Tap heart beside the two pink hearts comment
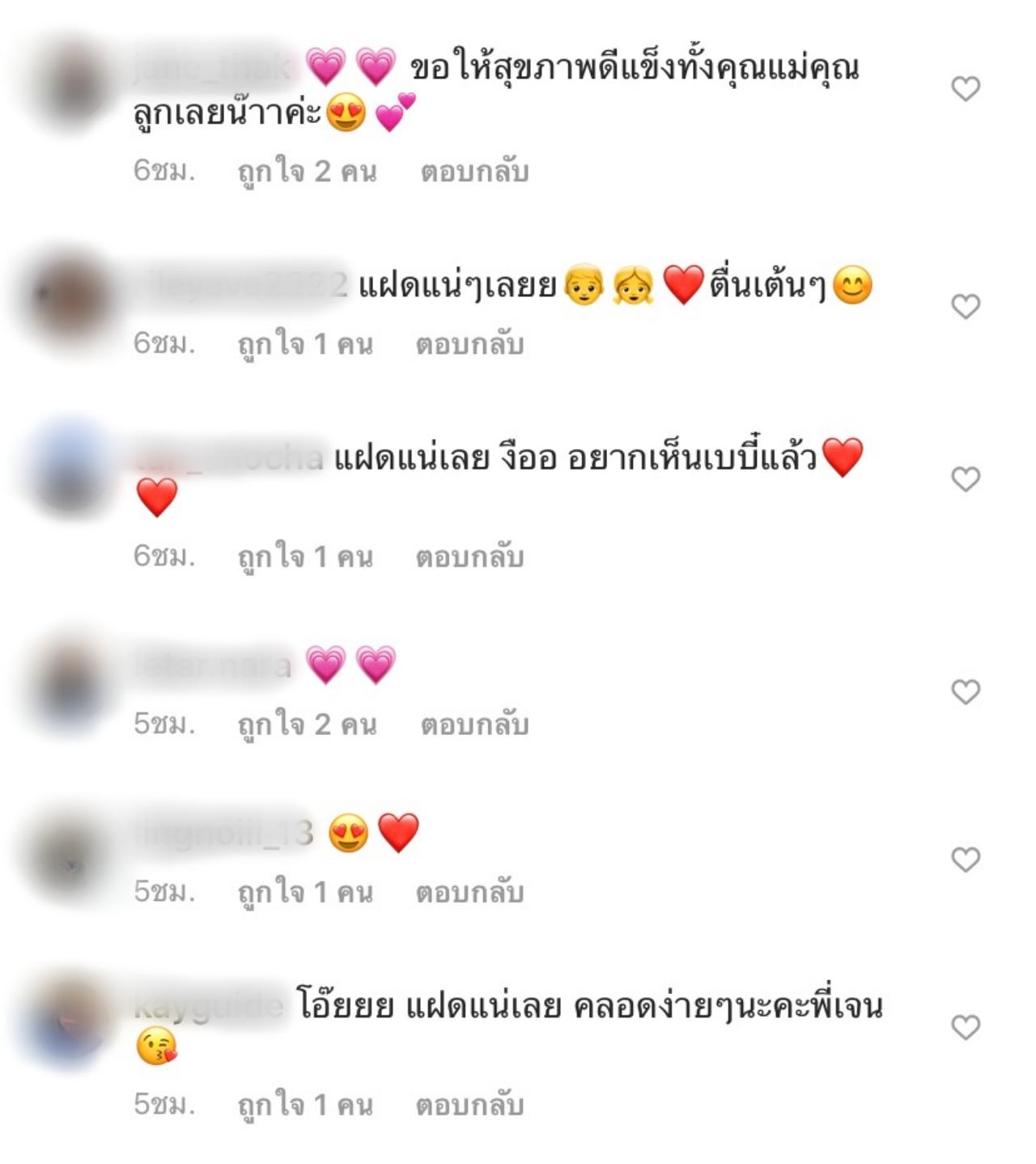 point(966,691)
